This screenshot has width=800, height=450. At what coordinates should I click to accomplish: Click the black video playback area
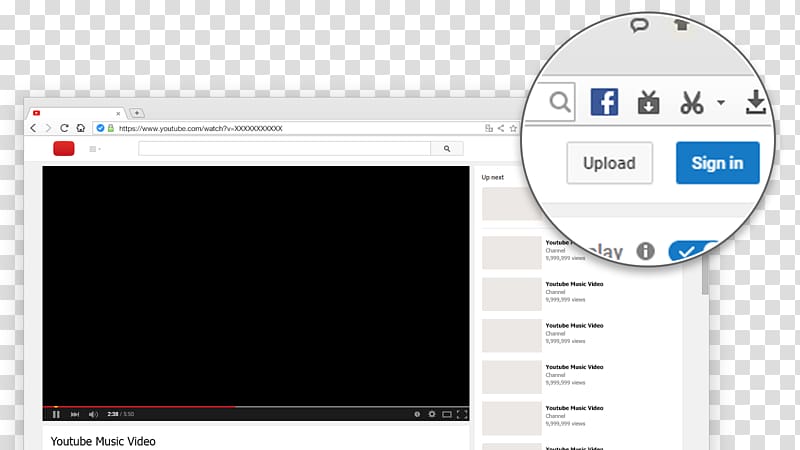point(256,285)
